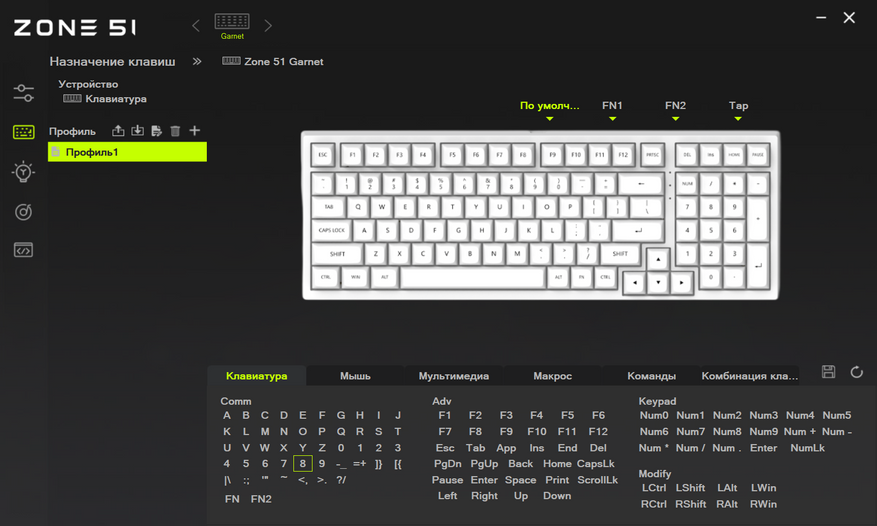Viewport: 877px width, 526px height.
Task: Select Профиль1 in the profile list
Action: click(x=128, y=152)
